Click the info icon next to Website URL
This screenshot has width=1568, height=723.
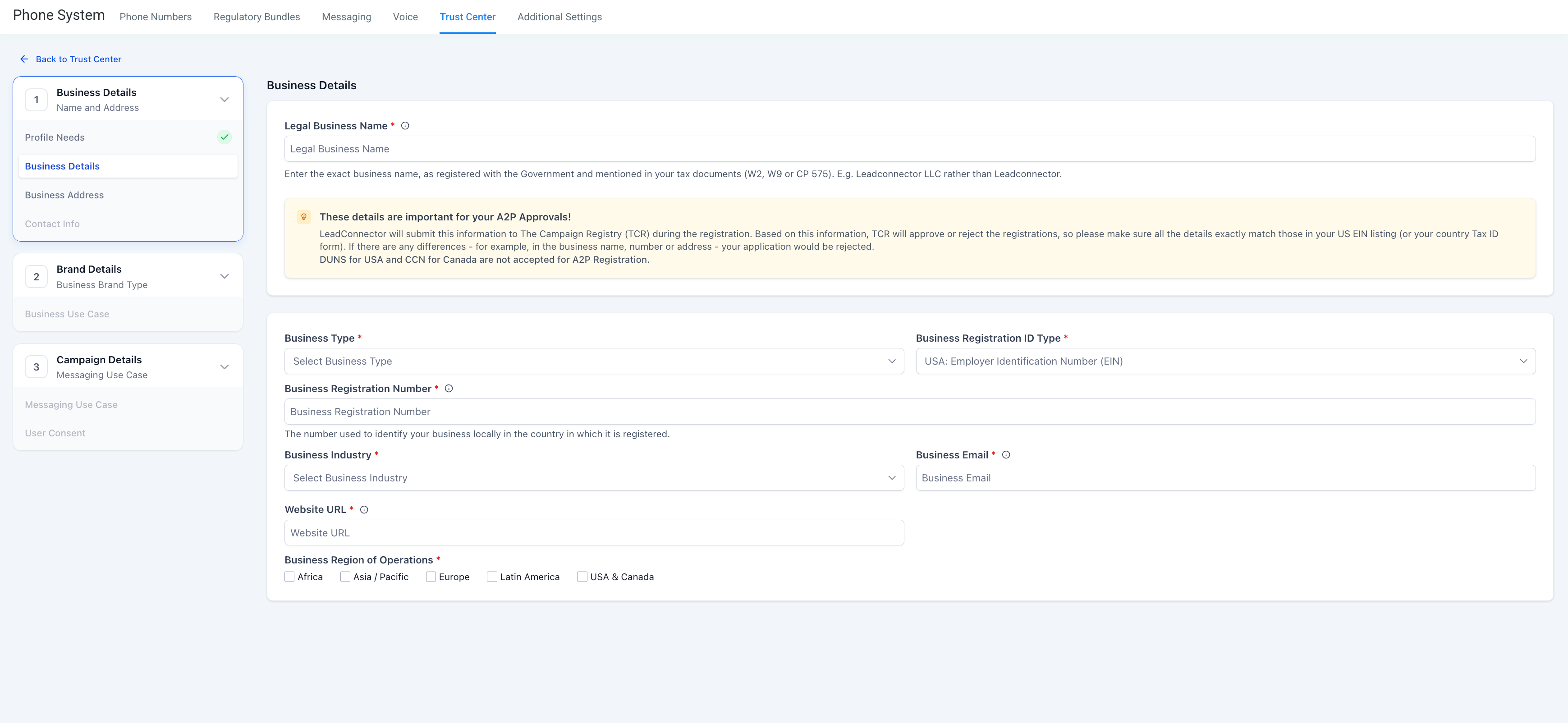tap(363, 509)
